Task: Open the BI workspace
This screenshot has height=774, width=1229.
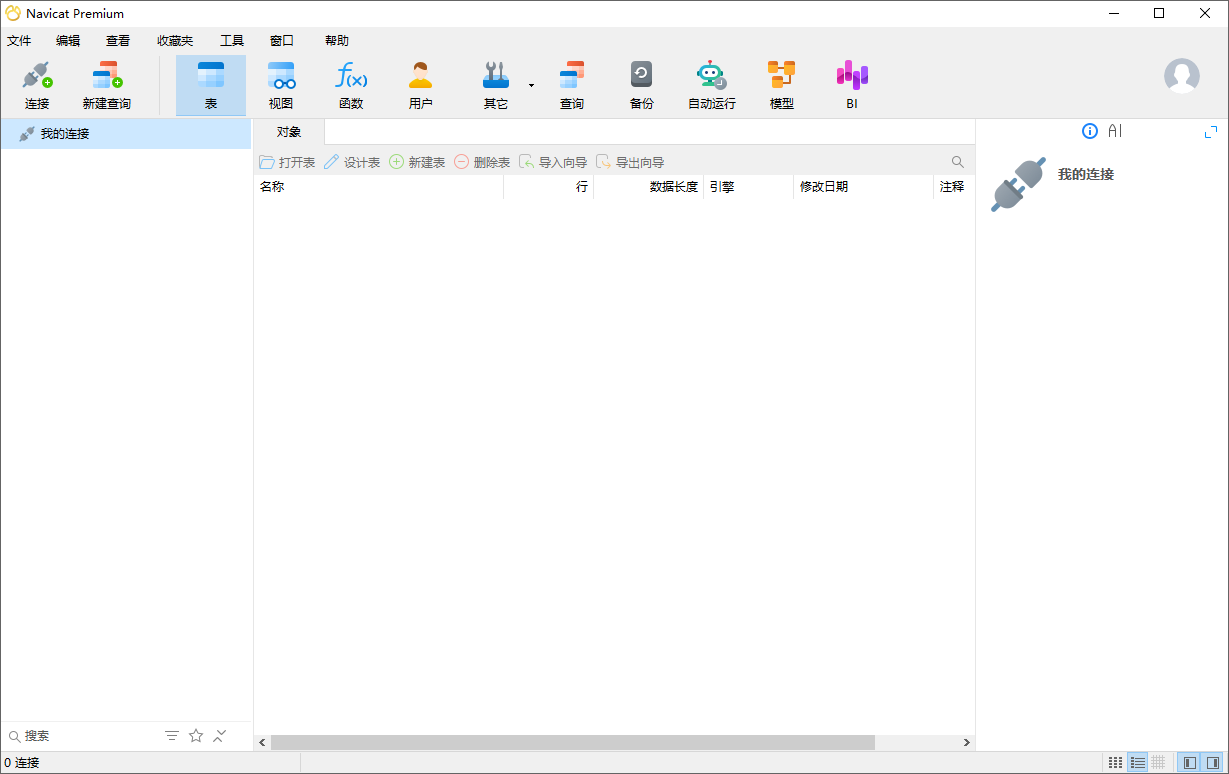Action: (x=851, y=84)
